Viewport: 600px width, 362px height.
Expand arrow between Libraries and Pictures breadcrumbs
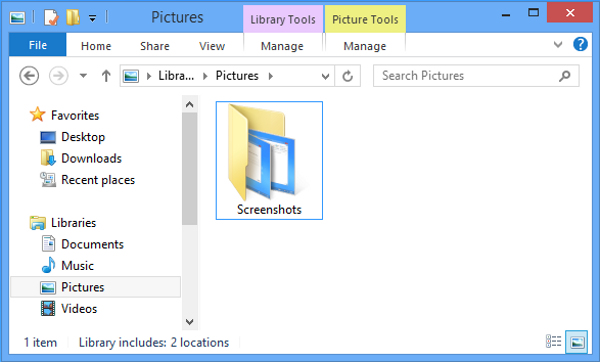coord(205,76)
